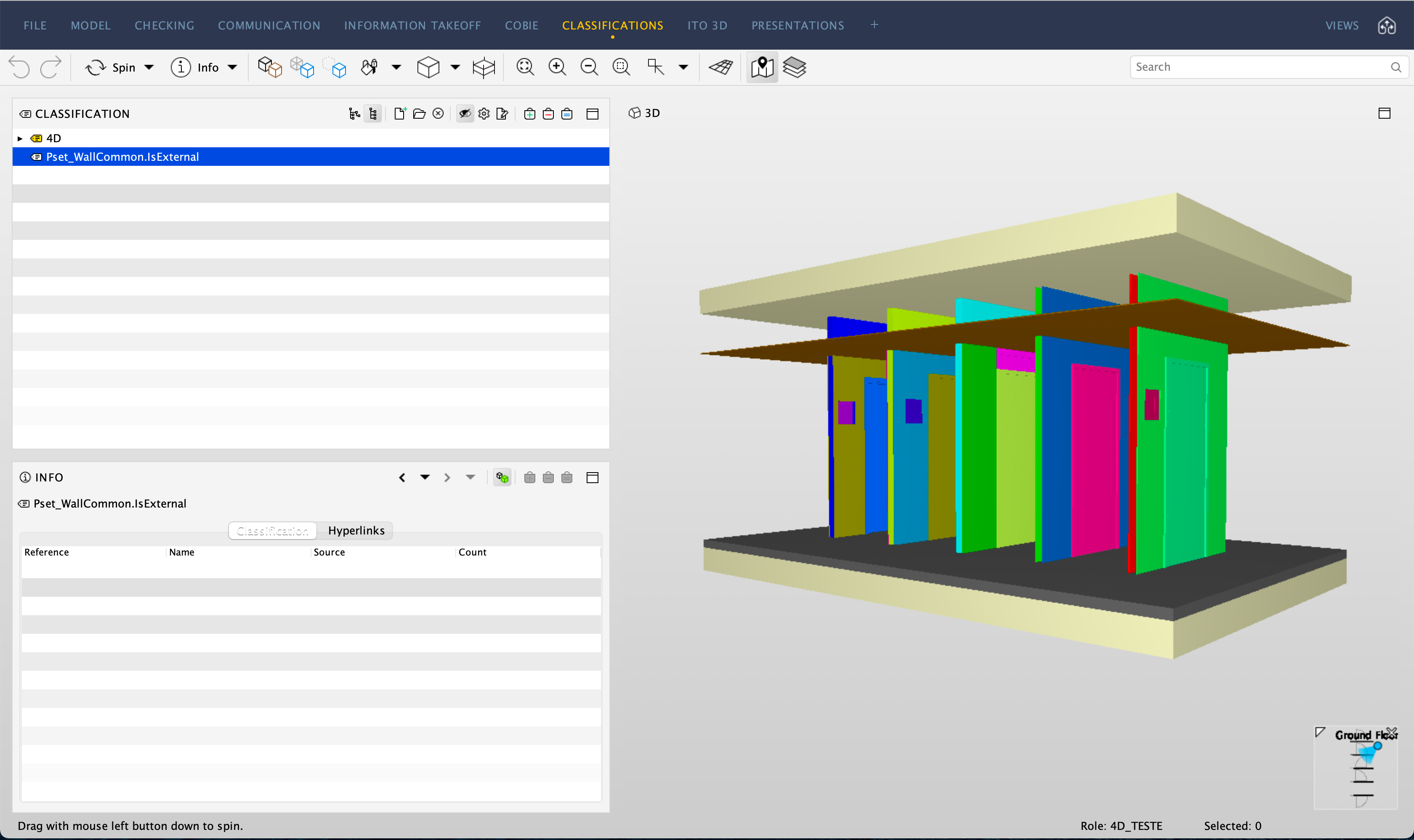Open the VIEWS menu
This screenshot has width=1414, height=840.
(x=1342, y=26)
